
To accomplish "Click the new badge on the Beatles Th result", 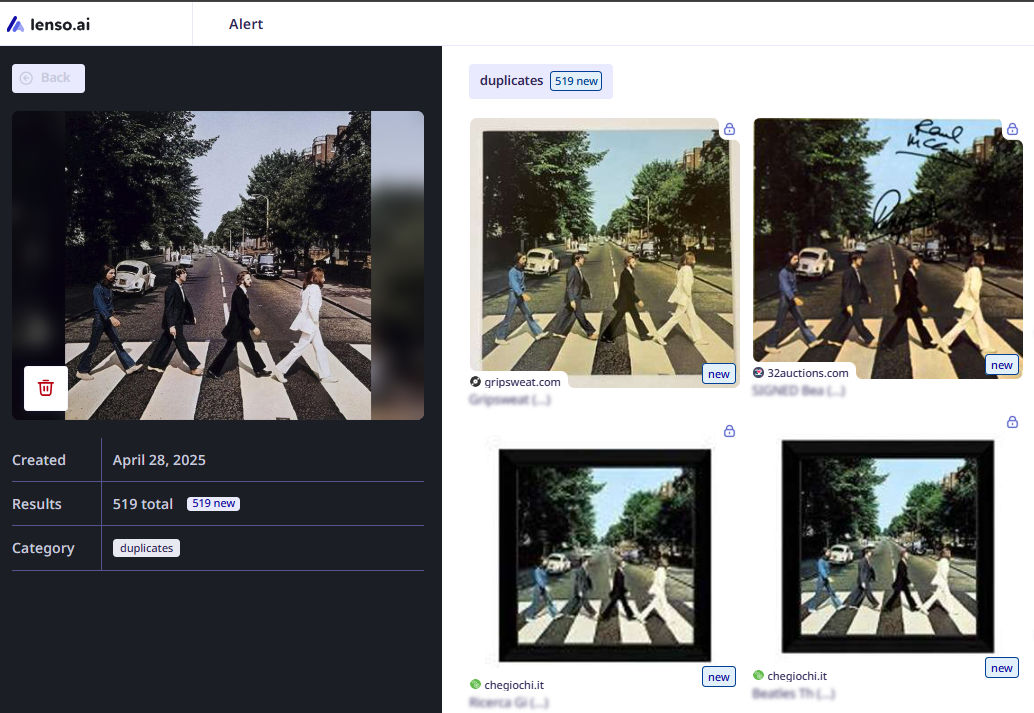I will [x=1002, y=667].
